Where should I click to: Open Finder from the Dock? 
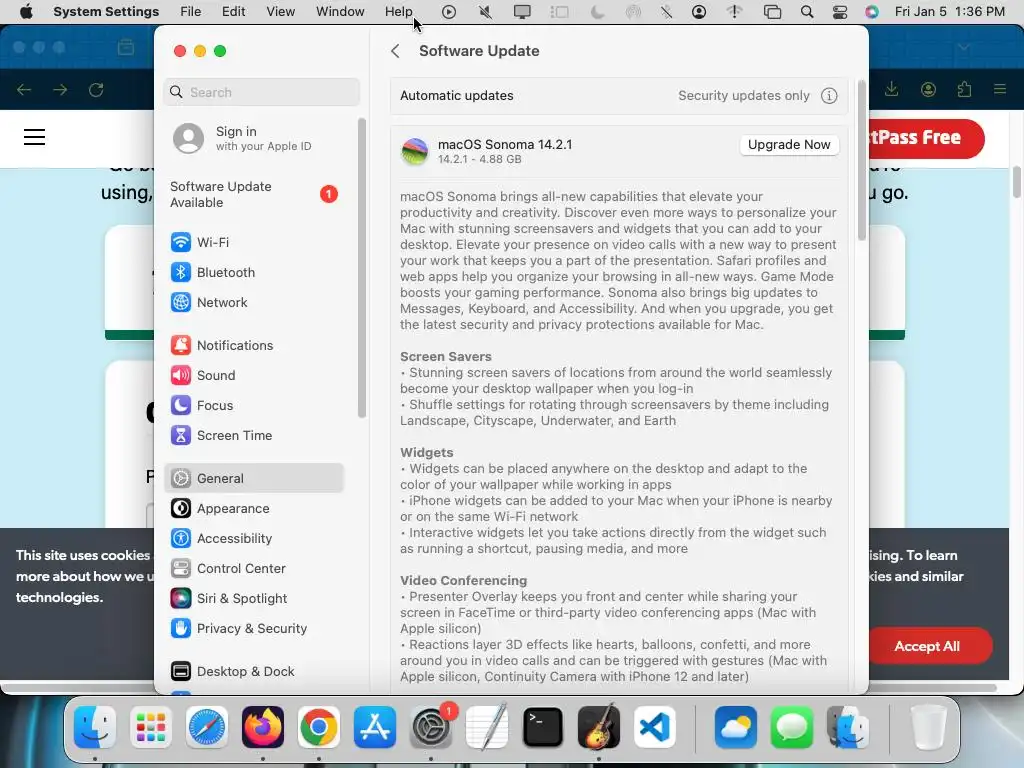(95, 727)
